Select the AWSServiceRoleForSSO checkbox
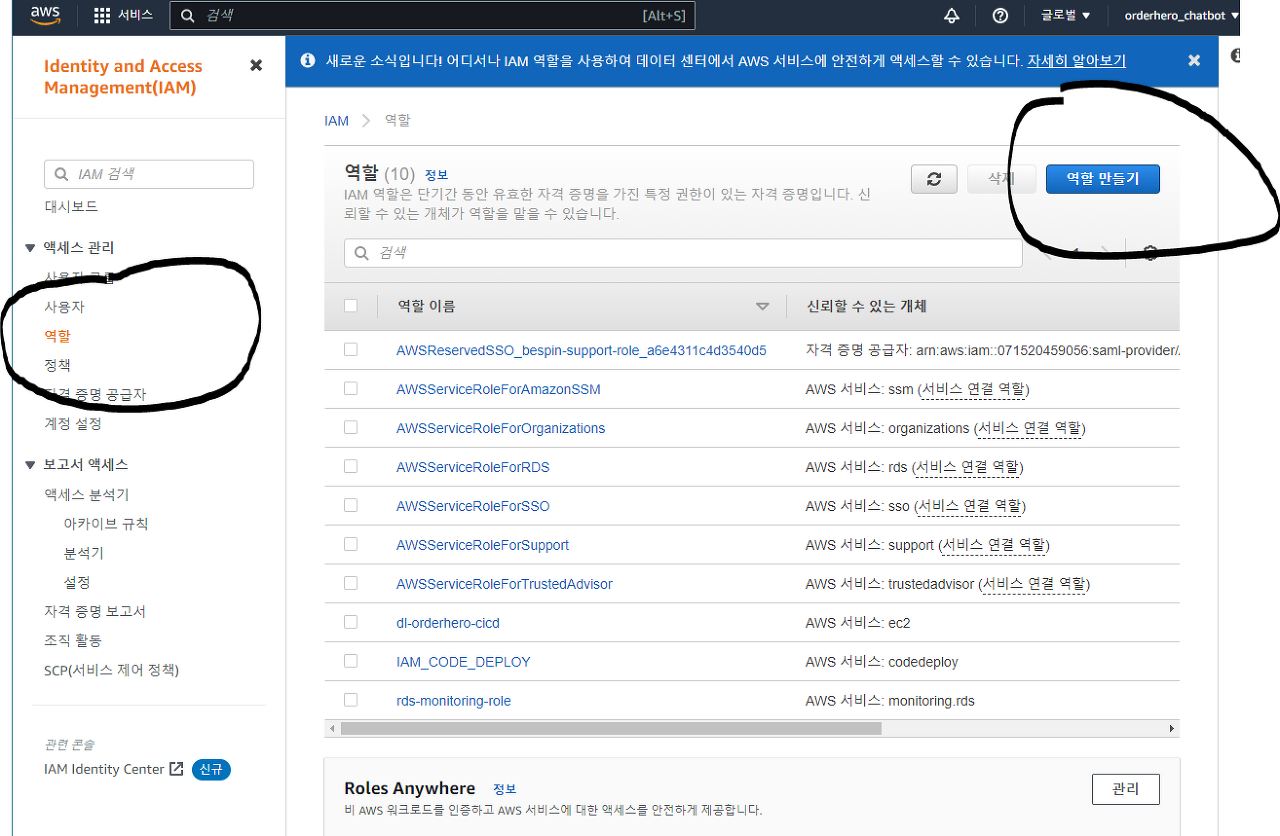 (x=350, y=505)
